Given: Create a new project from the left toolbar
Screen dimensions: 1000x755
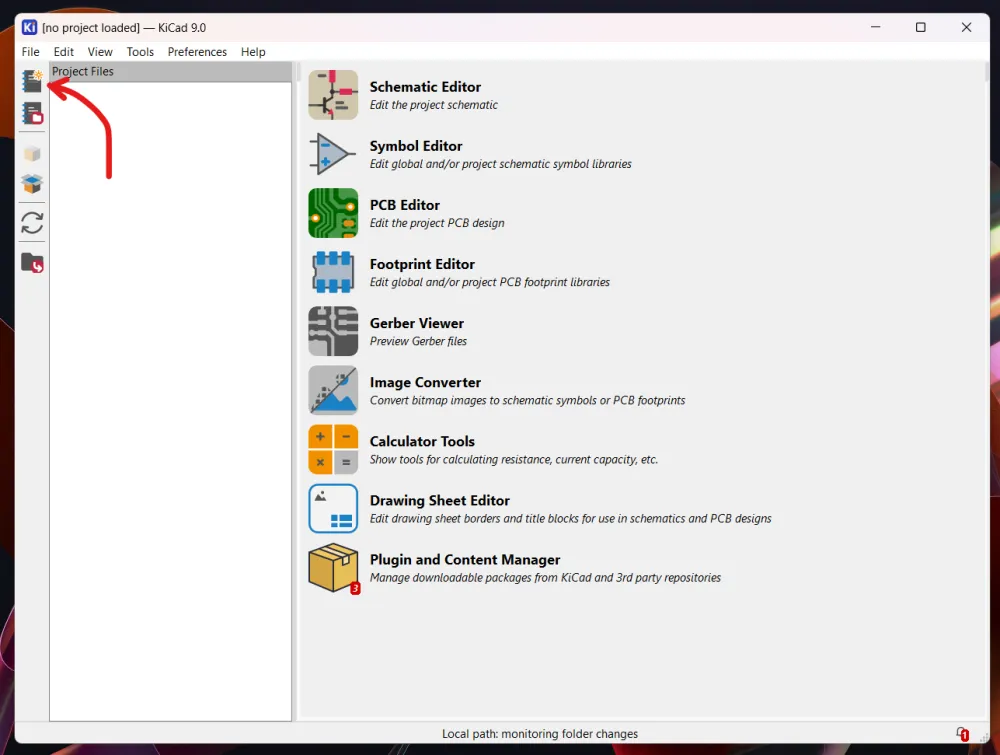Looking at the screenshot, I should [x=32, y=82].
